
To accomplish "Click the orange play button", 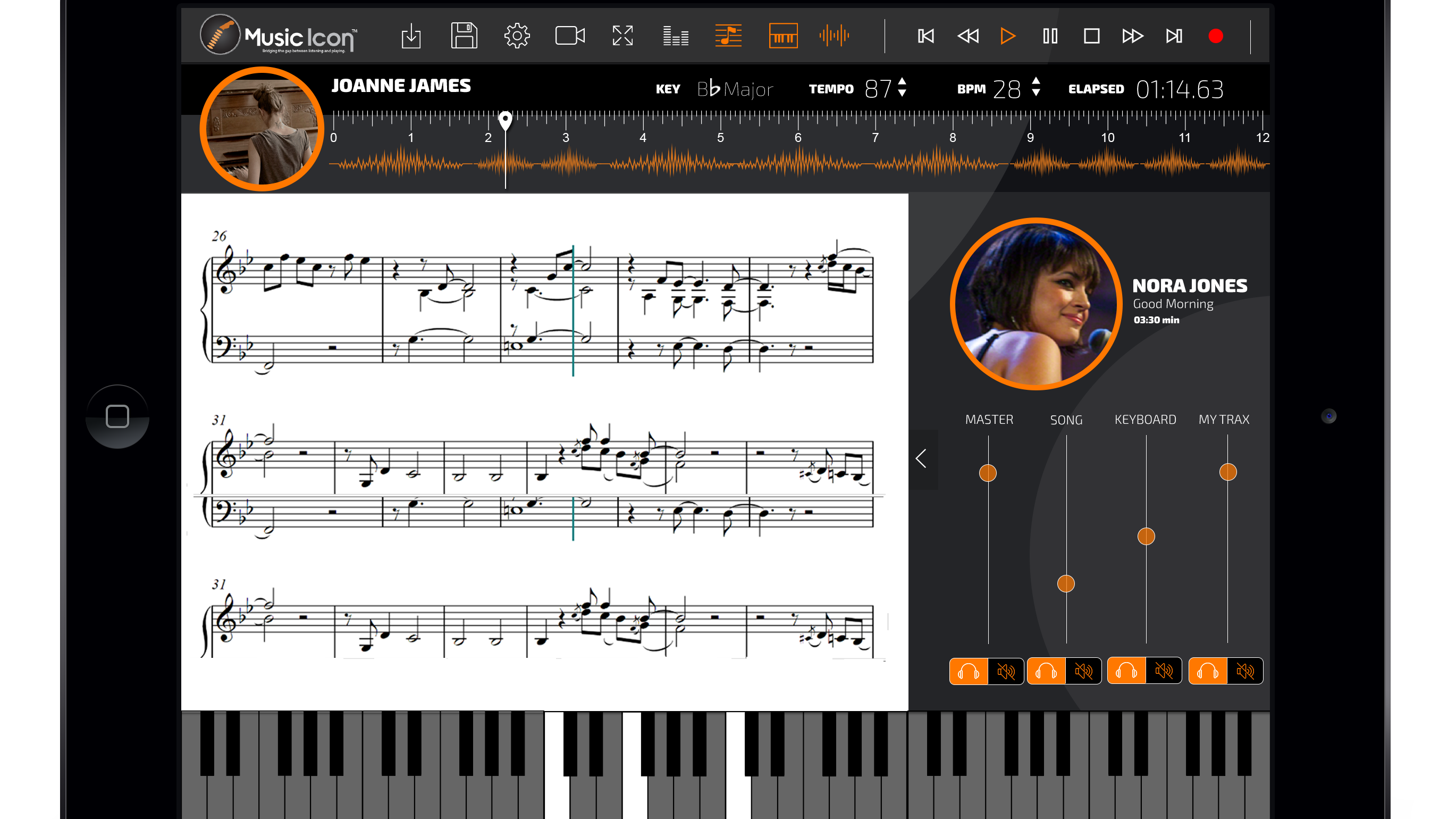I will tap(1008, 36).
